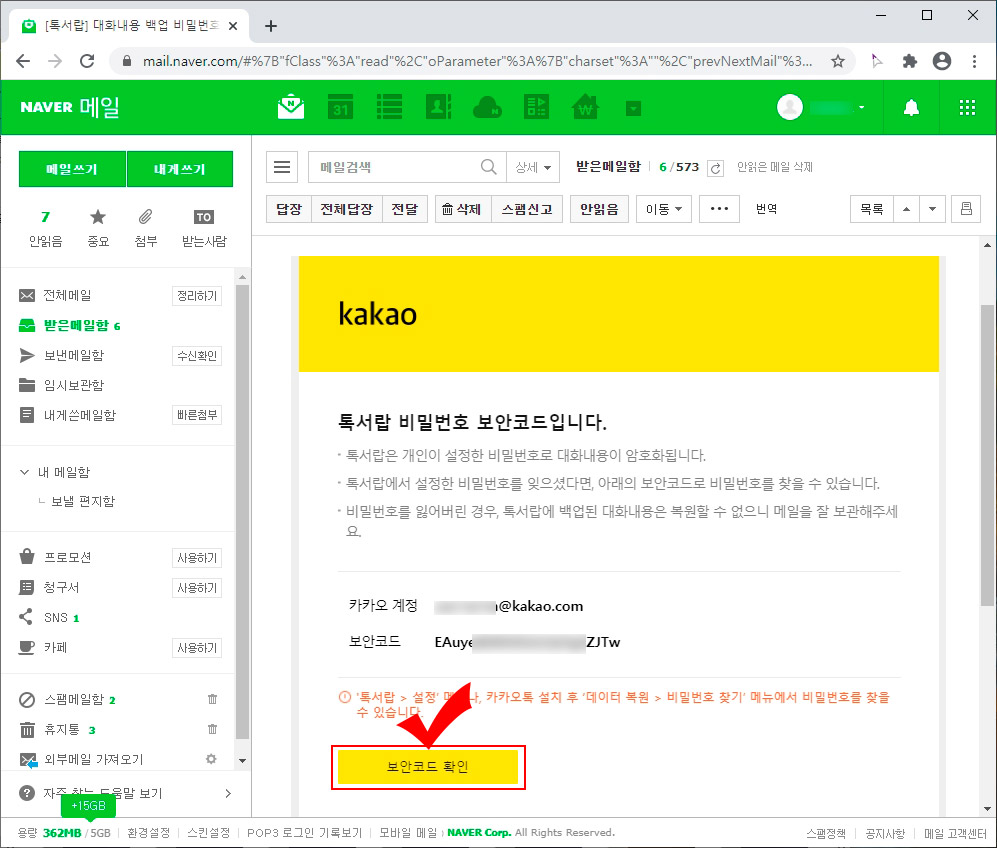Click 빠른첨부 button
Screen dimensions: 997x848
197,415
